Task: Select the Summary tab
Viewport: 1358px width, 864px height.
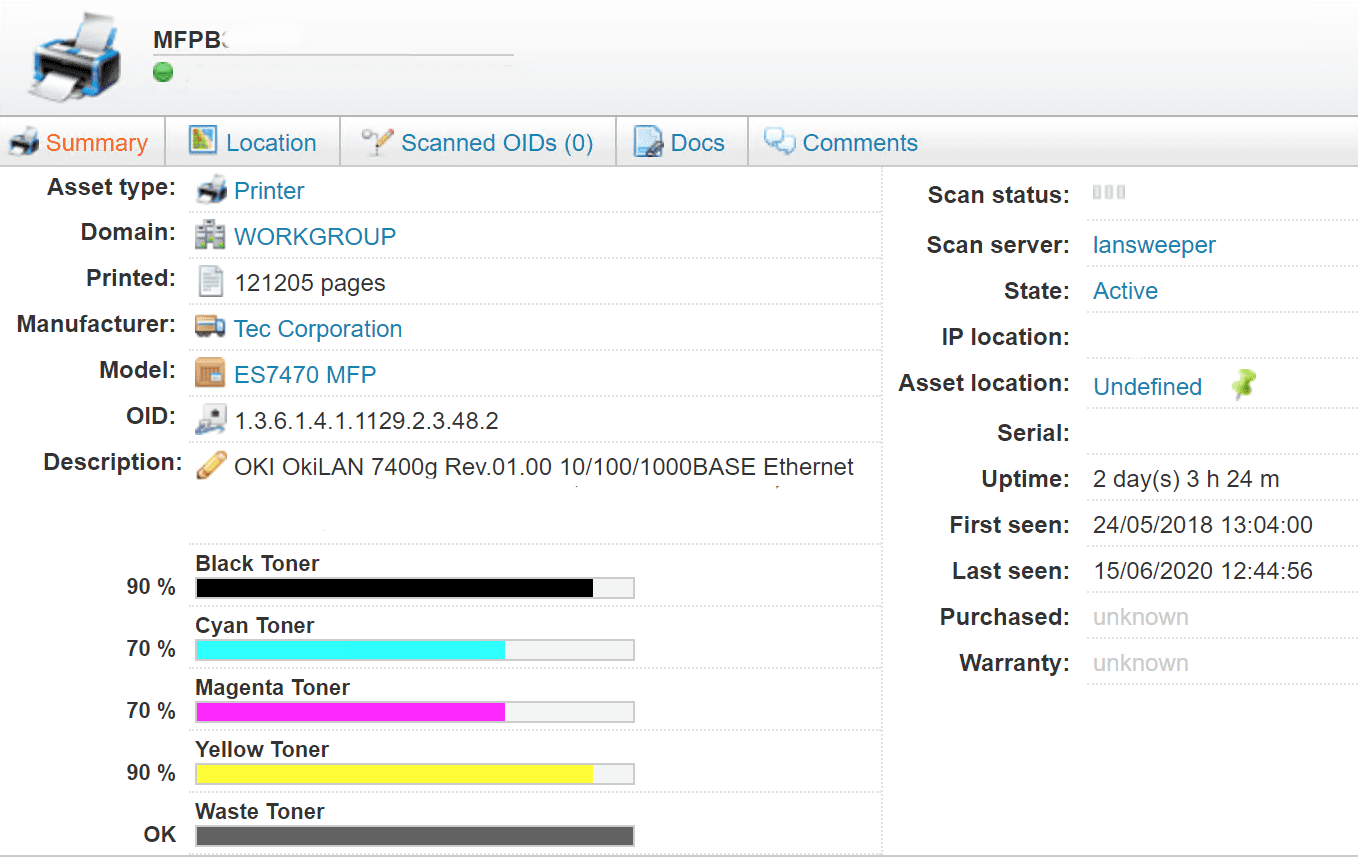Action: 79,143
